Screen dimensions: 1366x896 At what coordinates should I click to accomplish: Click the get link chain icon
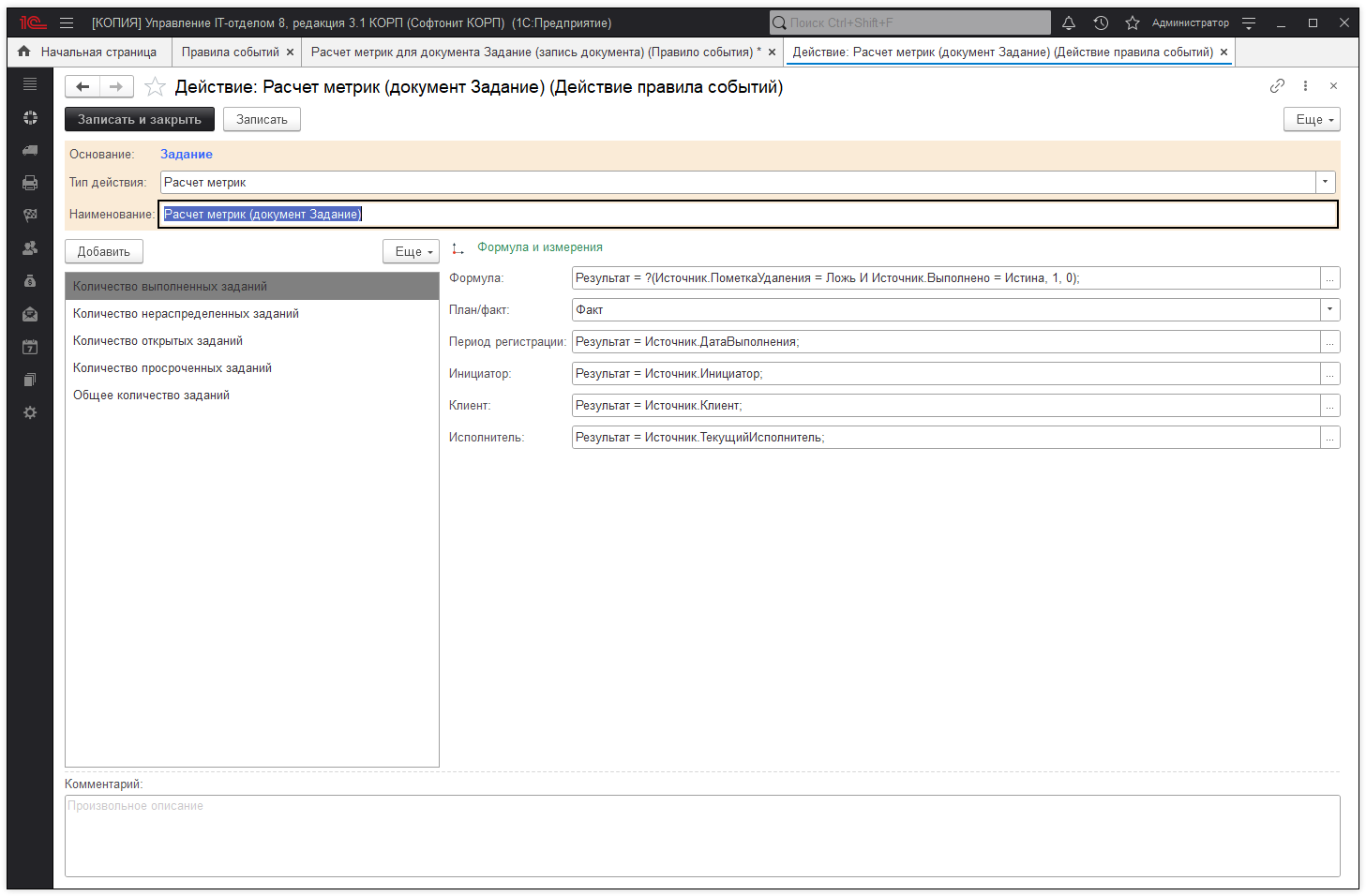[1277, 86]
